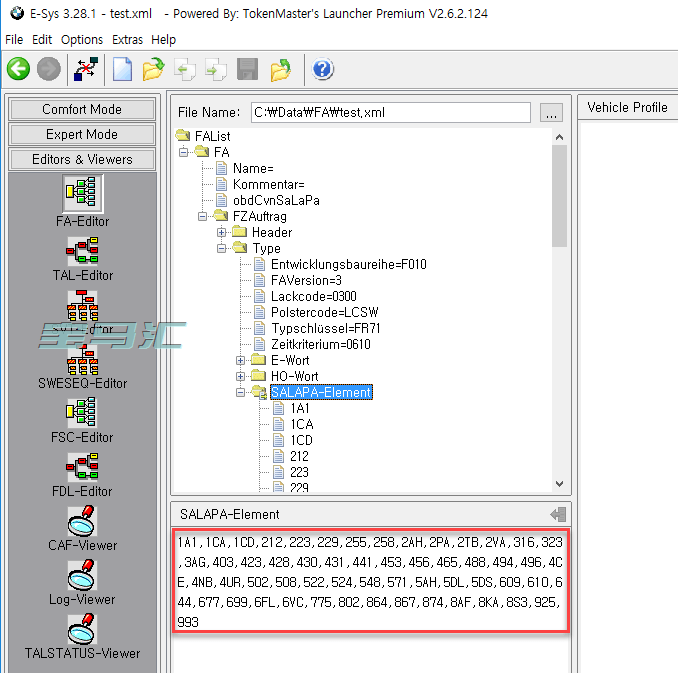Screen dimensions: 678x673
Task: Open the TAL-Editor from the sidebar
Action: click(82, 256)
